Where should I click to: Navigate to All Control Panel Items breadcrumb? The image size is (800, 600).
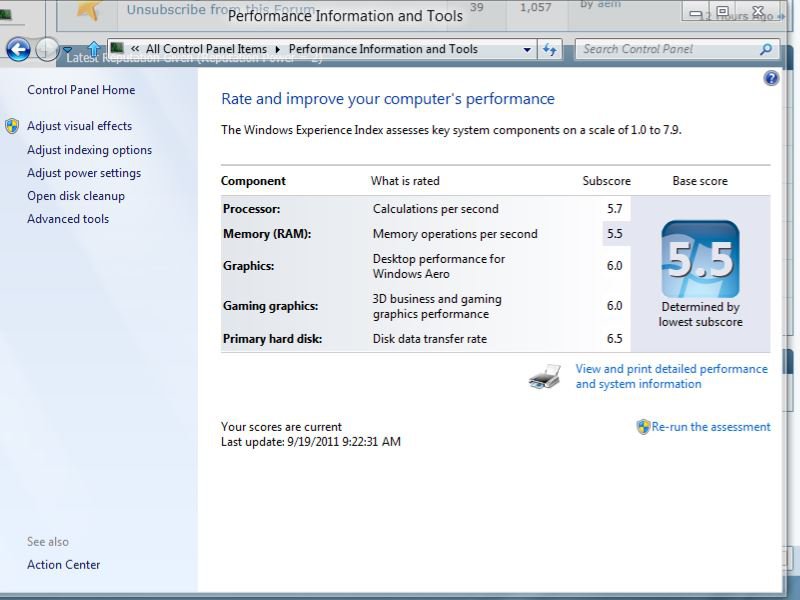pyautogui.click(x=206, y=49)
